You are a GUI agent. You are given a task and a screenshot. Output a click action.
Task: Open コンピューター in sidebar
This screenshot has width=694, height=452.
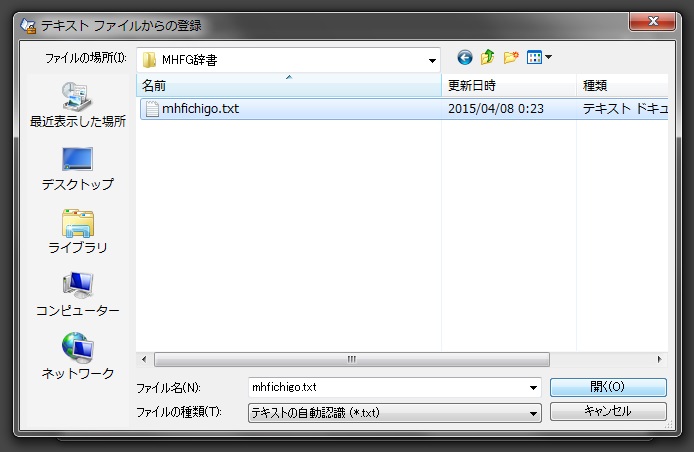point(77,294)
